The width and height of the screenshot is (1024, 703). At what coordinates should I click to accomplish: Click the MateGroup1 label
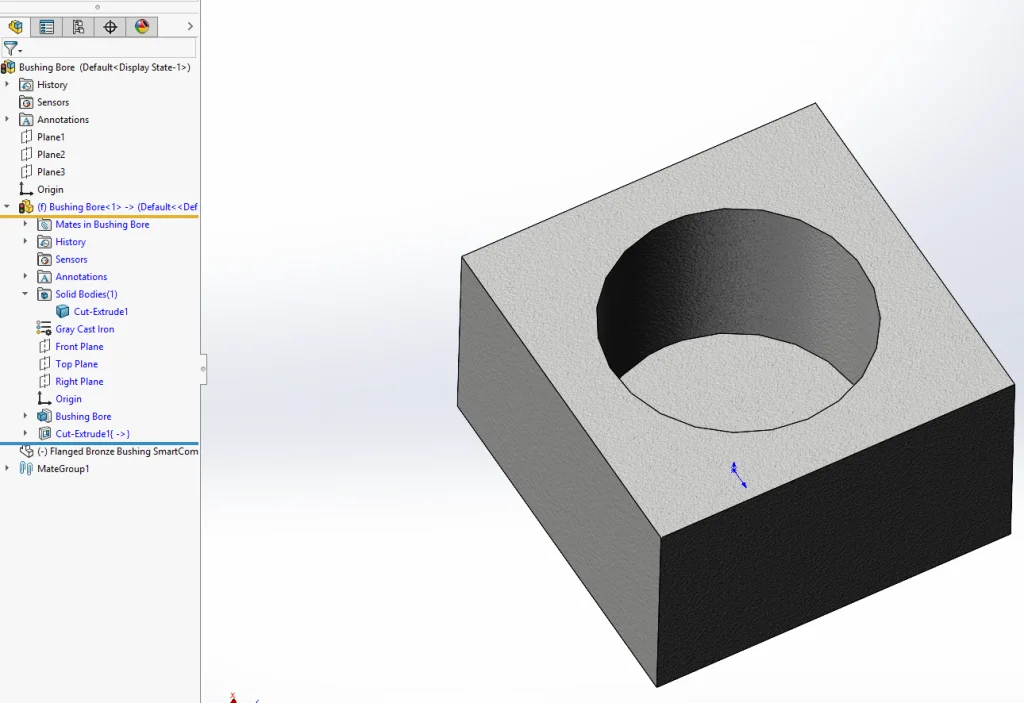point(63,468)
